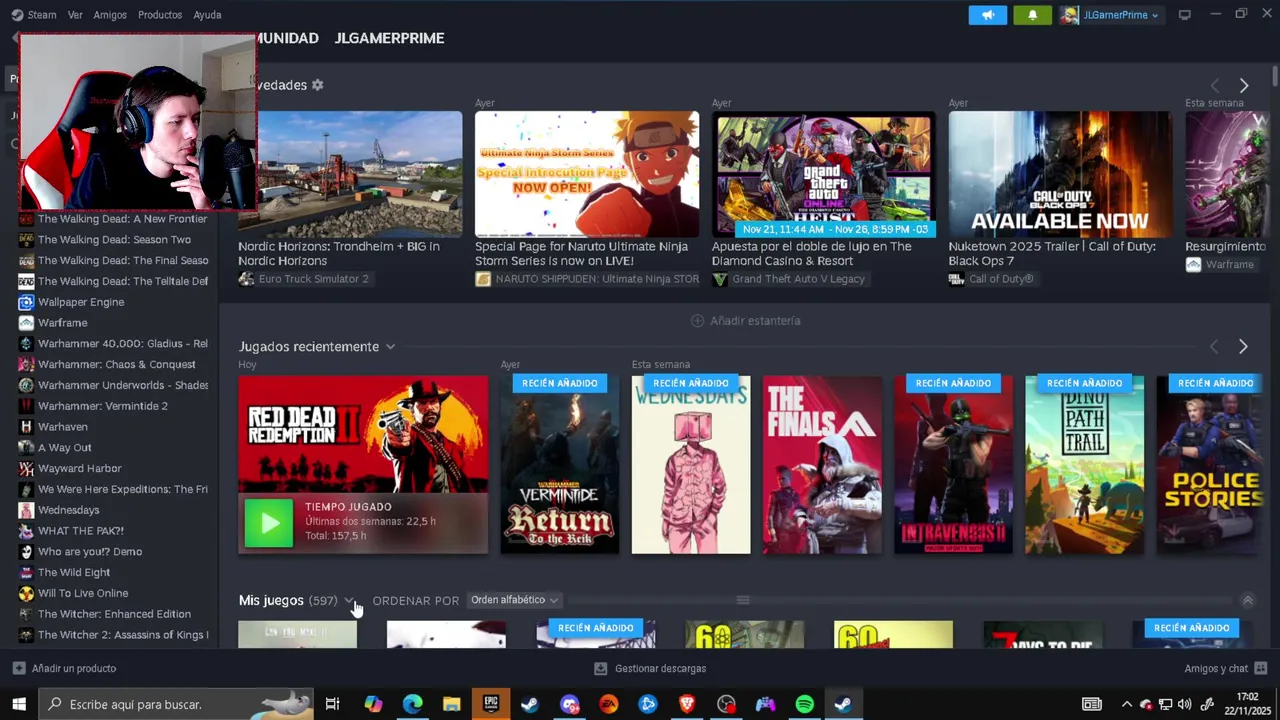Click the Windows taskbar search box

[176, 704]
